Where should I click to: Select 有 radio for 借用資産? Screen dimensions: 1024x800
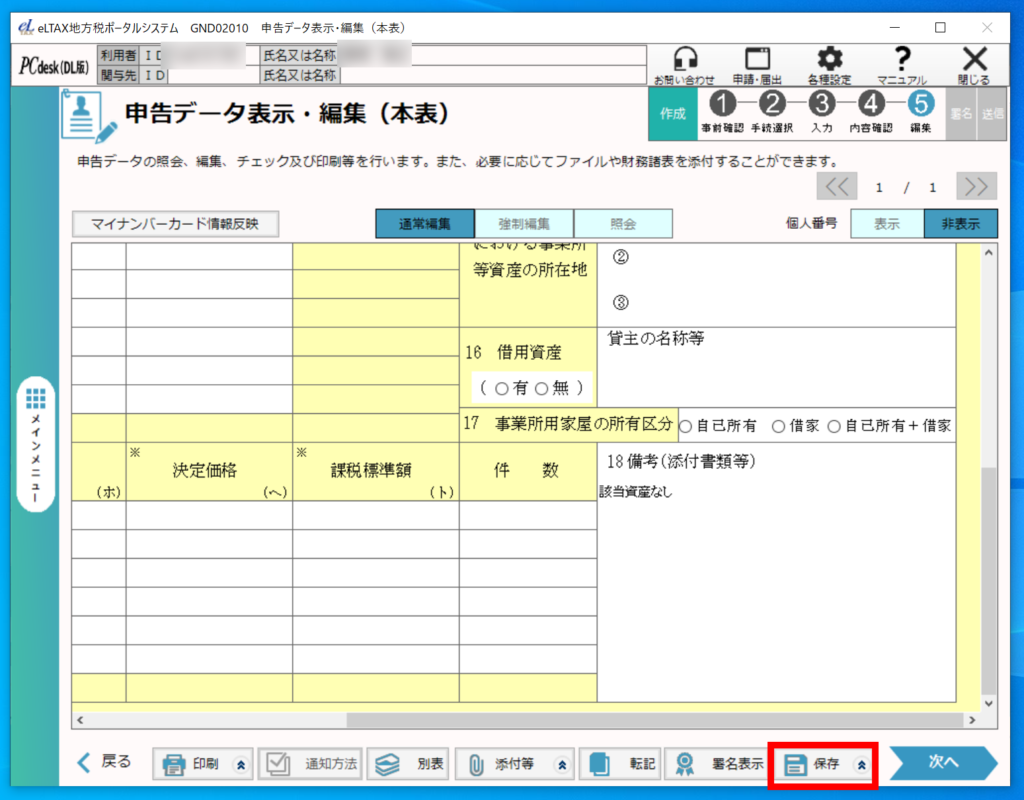(x=501, y=389)
